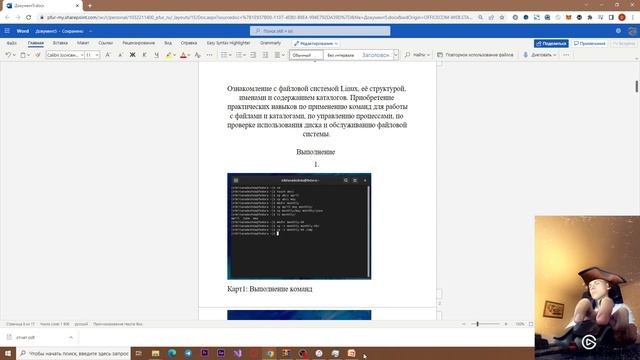640x360 pixels.
Task: Open Справка tab
Action: pyautogui.click(x=189, y=43)
